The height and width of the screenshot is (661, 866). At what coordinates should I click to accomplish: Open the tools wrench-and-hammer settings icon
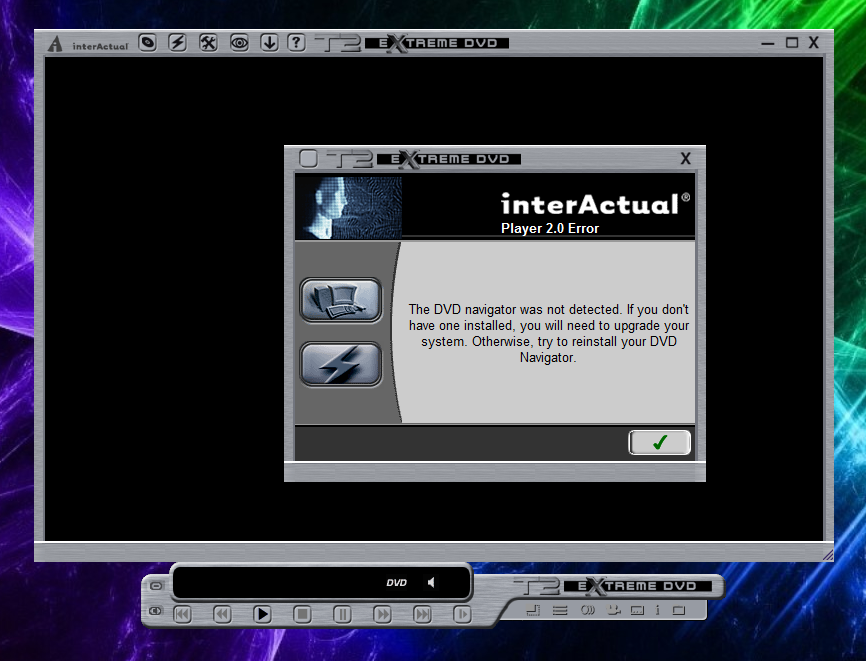tap(208, 43)
